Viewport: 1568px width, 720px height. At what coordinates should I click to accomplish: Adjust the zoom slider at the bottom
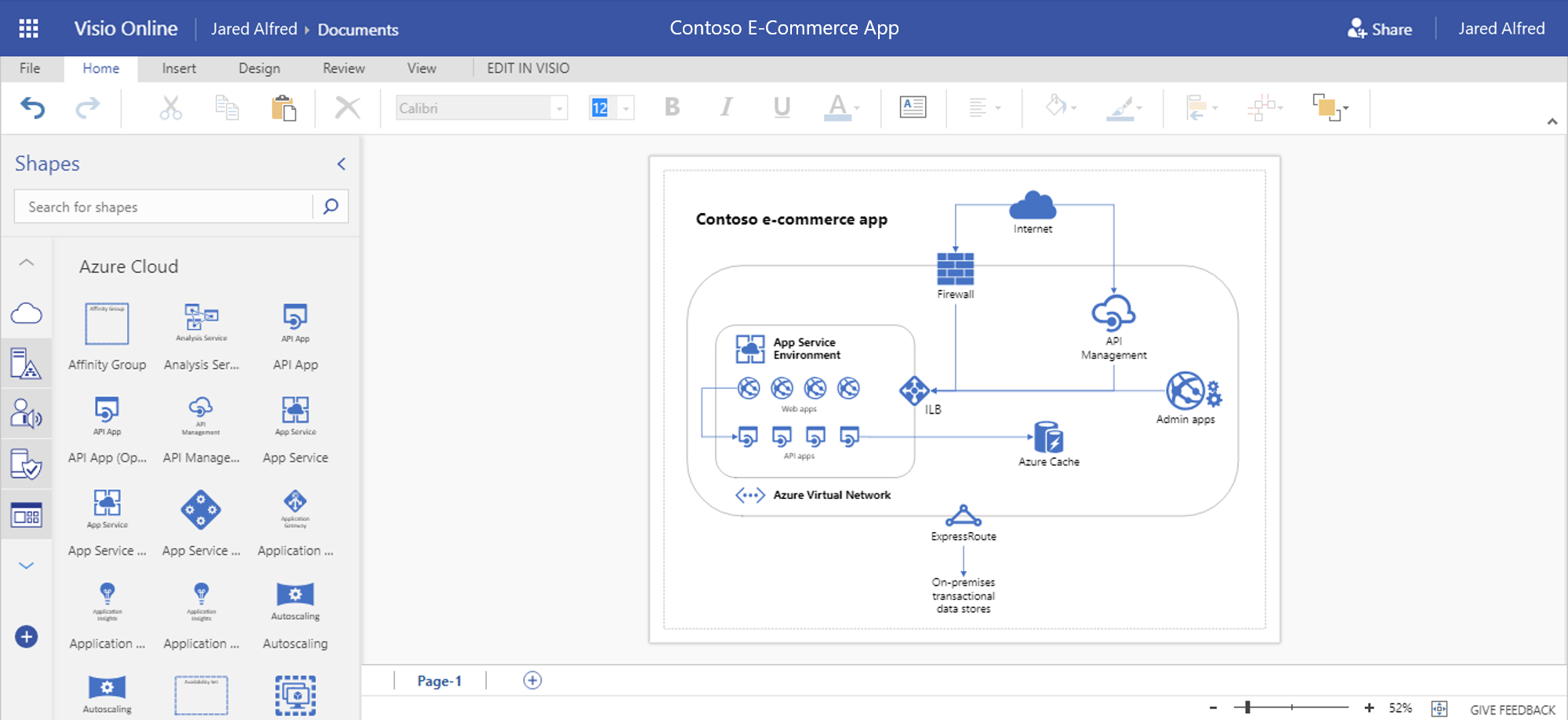1249,706
